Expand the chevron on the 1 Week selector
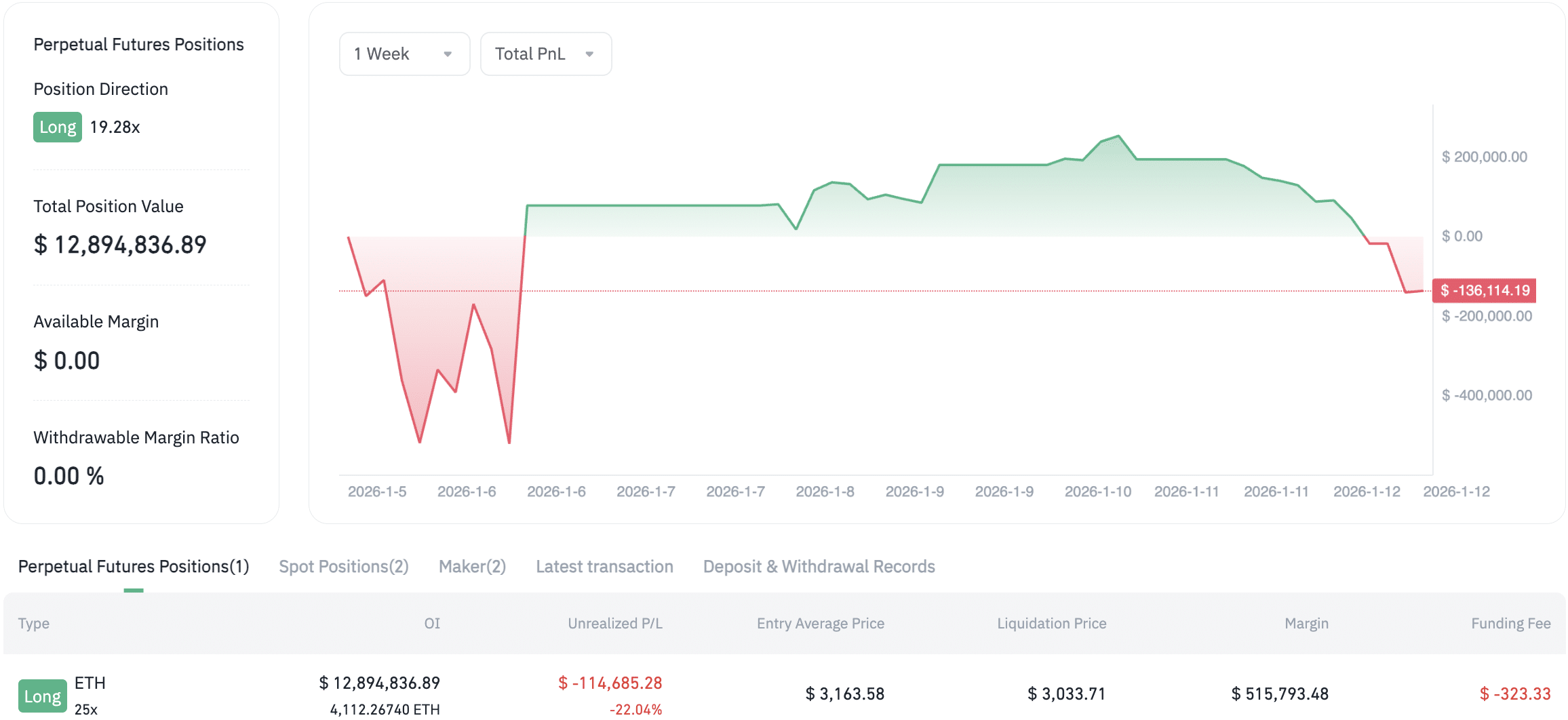 [448, 54]
